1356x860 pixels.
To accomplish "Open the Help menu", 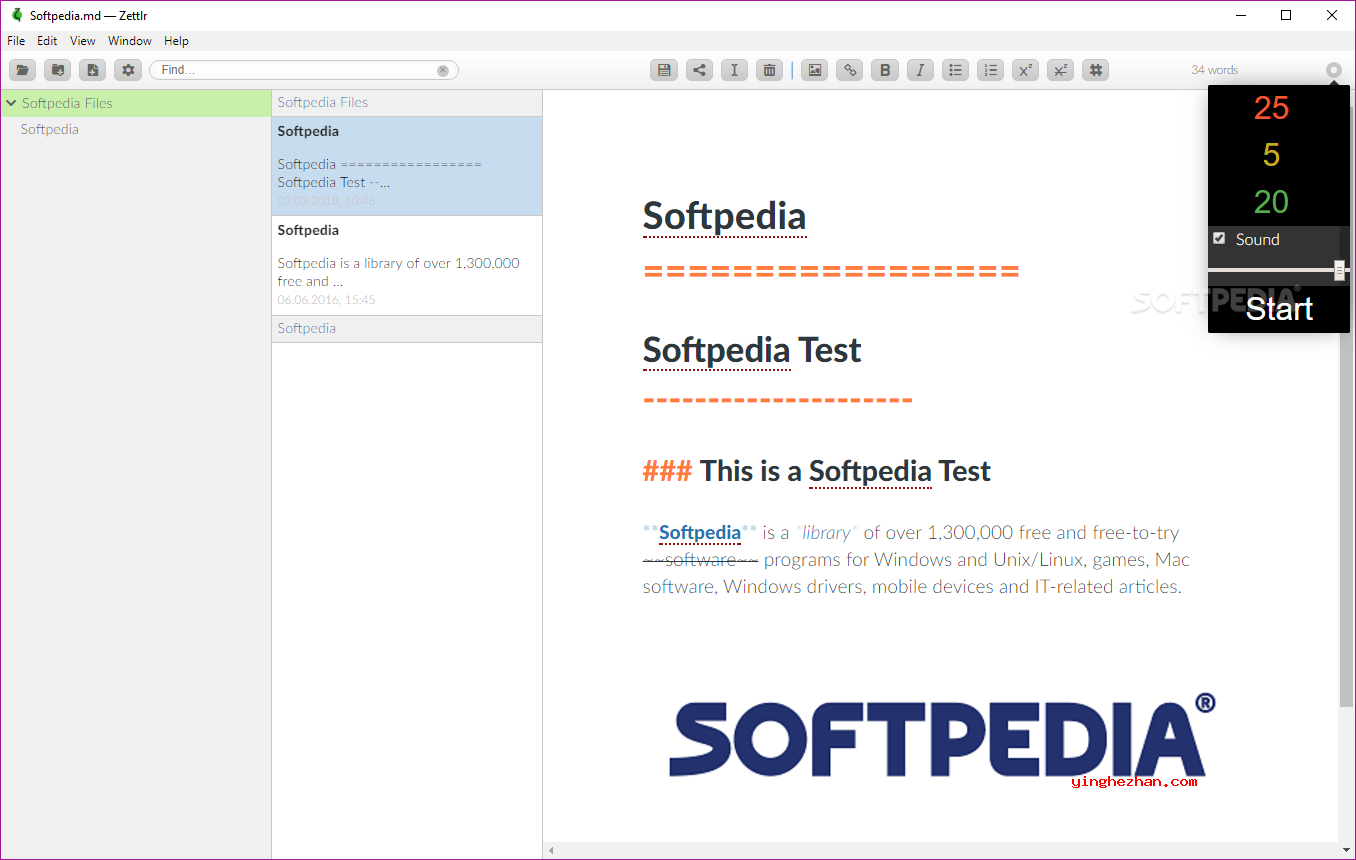I will (176, 41).
